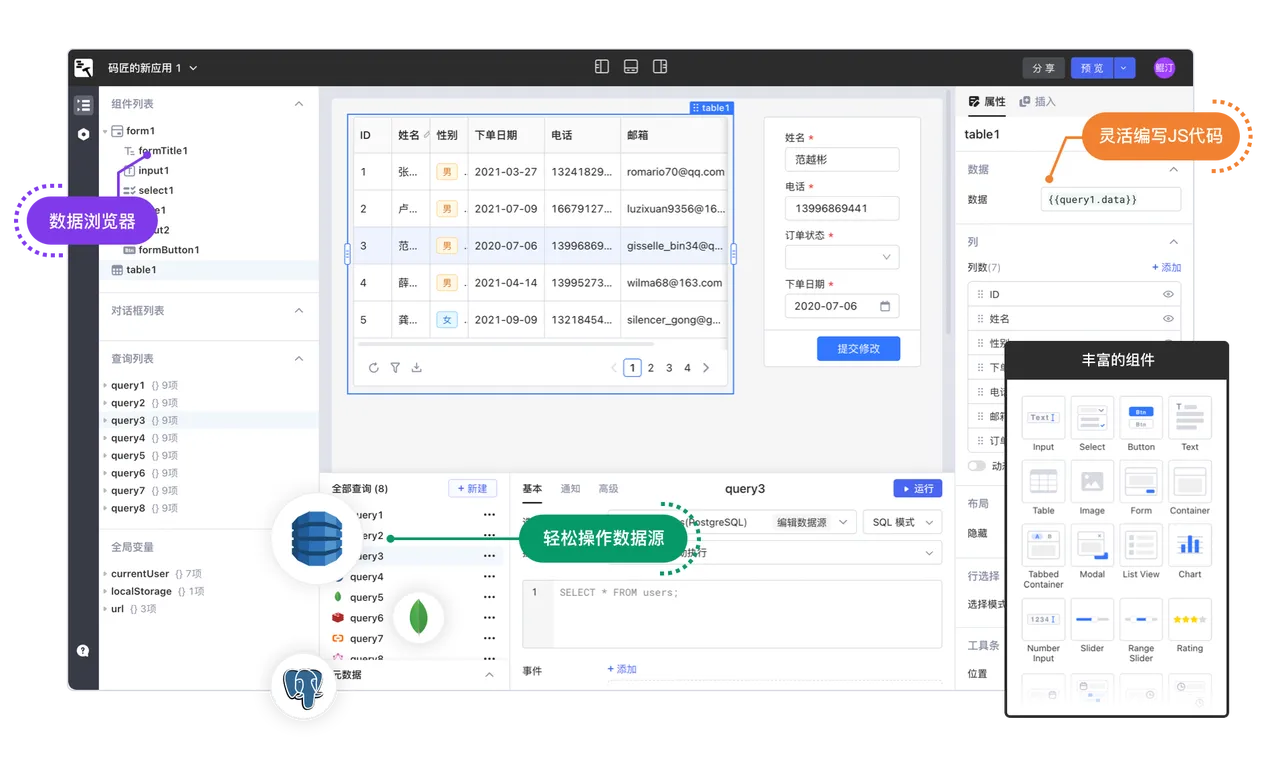Click the download icon under the table
The height and width of the screenshot is (758, 1280).
click(x=417, y=368)
